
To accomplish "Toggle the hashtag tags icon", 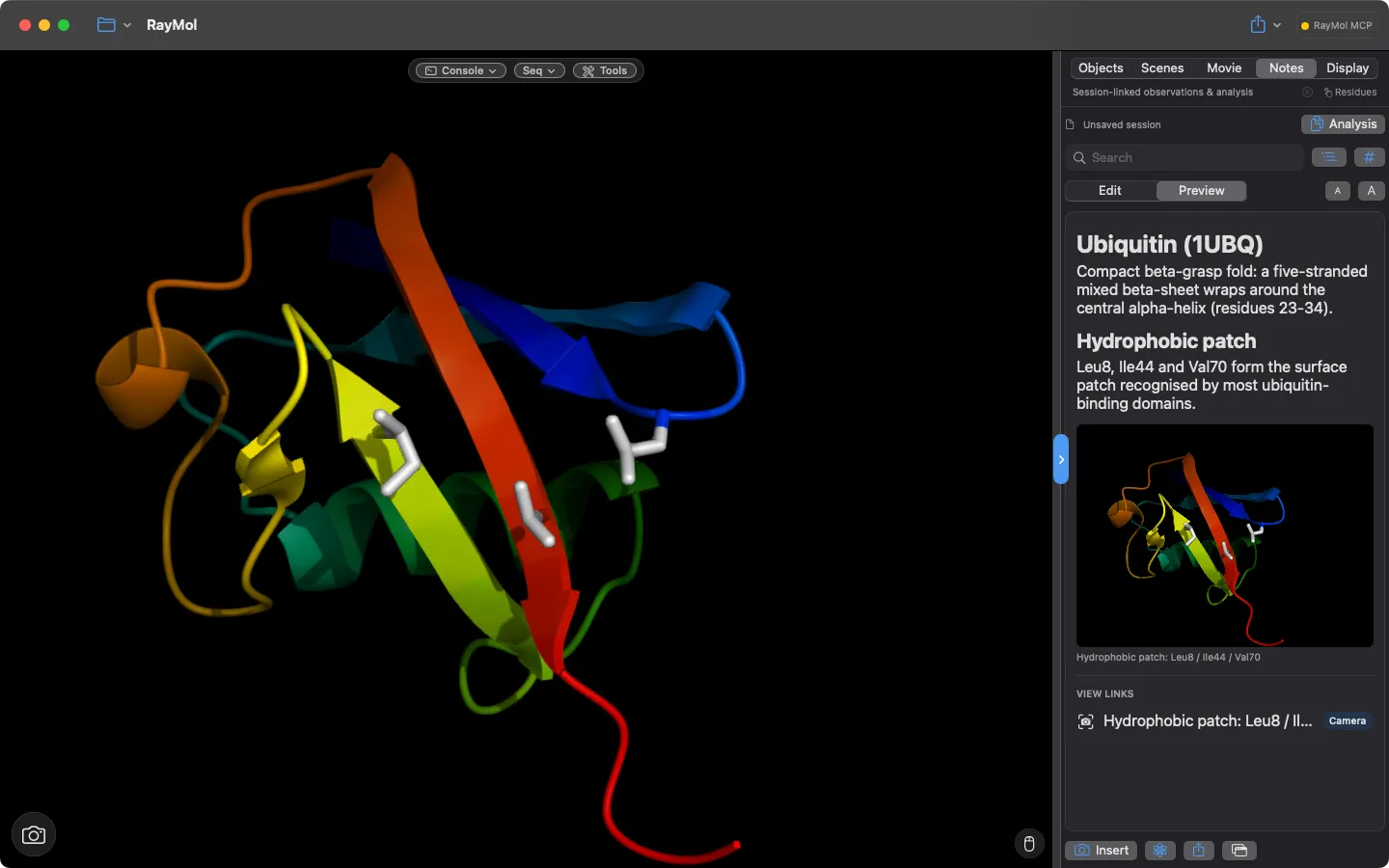I will 1369,157.
